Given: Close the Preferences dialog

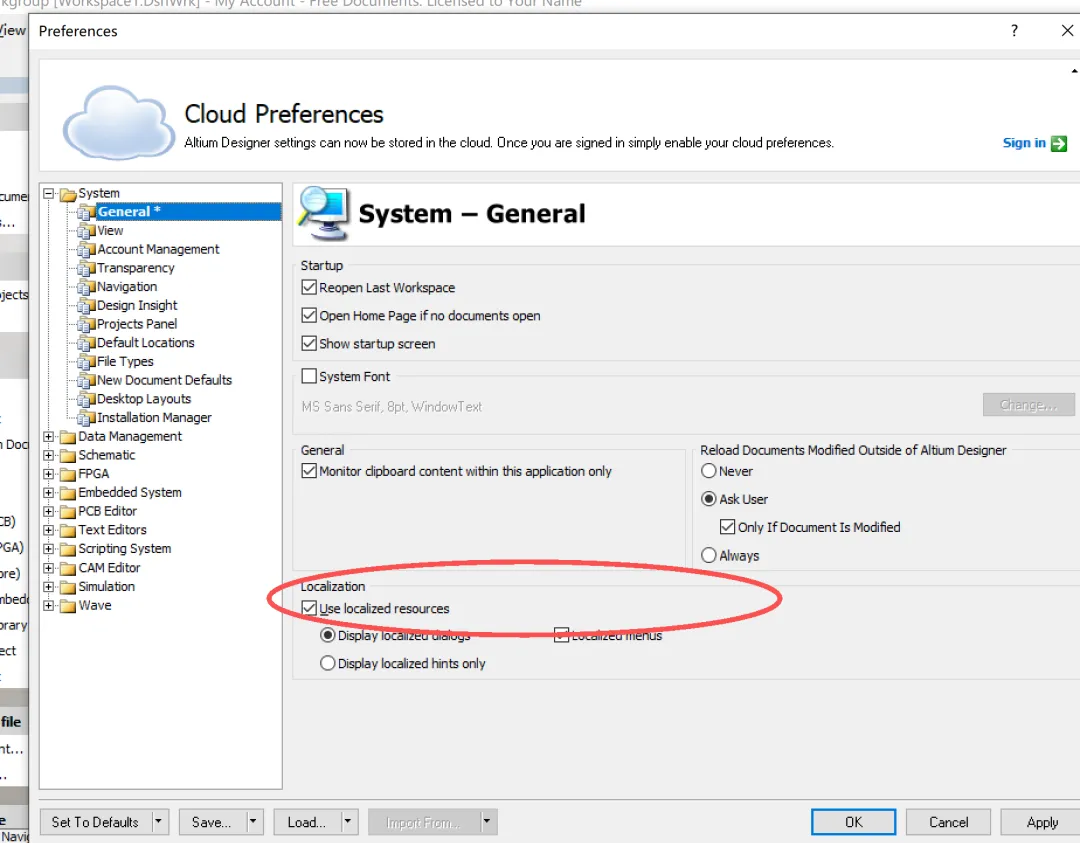Looking at the screenshot, I should coord(1067,31).
